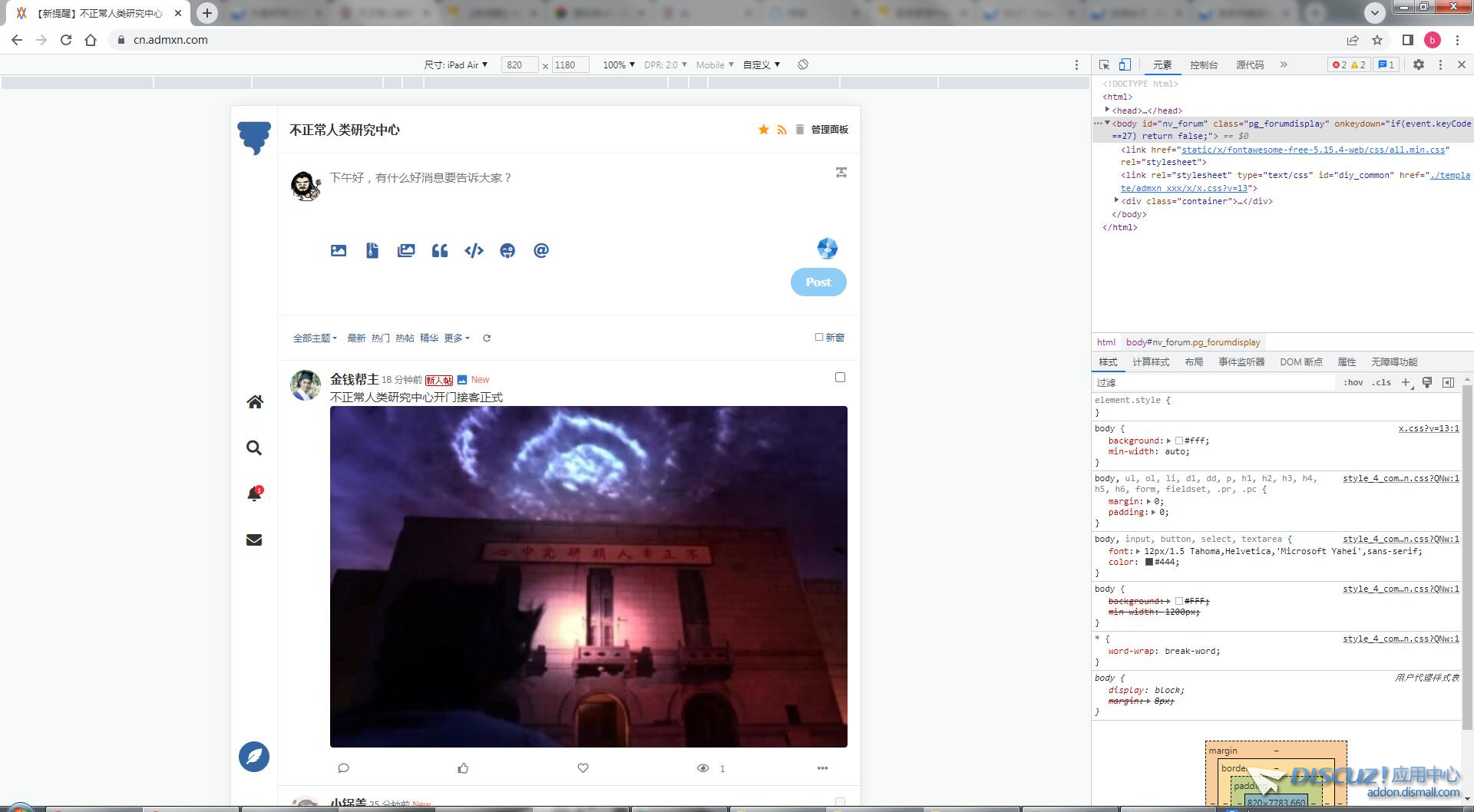This screenshot has width=1474, height=812.
Task: Toggle the 新窗 checkbox
Action: click(x=819, y=338)
